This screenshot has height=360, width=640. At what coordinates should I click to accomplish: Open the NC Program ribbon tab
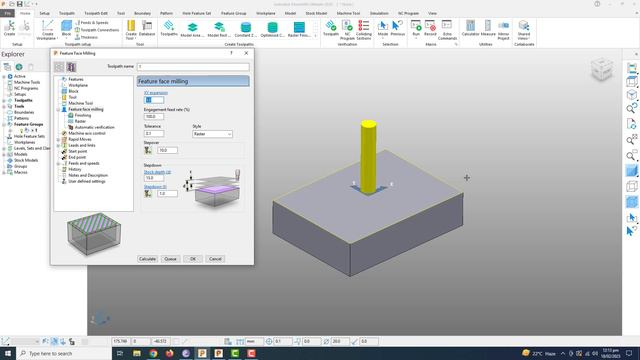(x=409, y=13)
